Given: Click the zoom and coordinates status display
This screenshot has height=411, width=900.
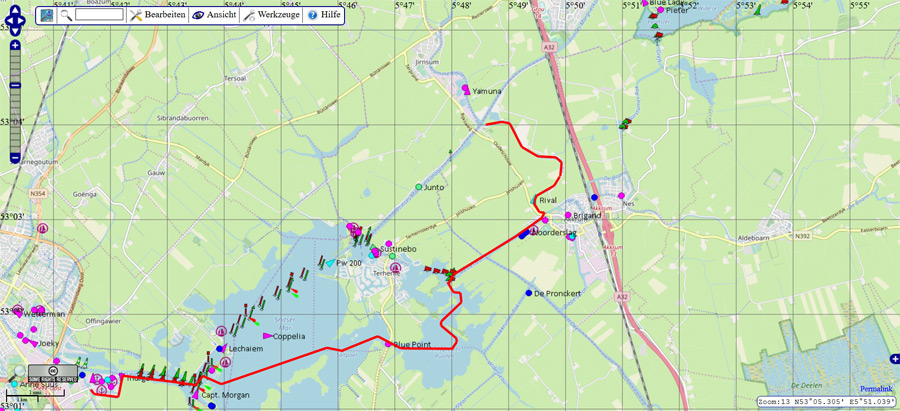Looking at the screenshot, I should click(825, 401).
